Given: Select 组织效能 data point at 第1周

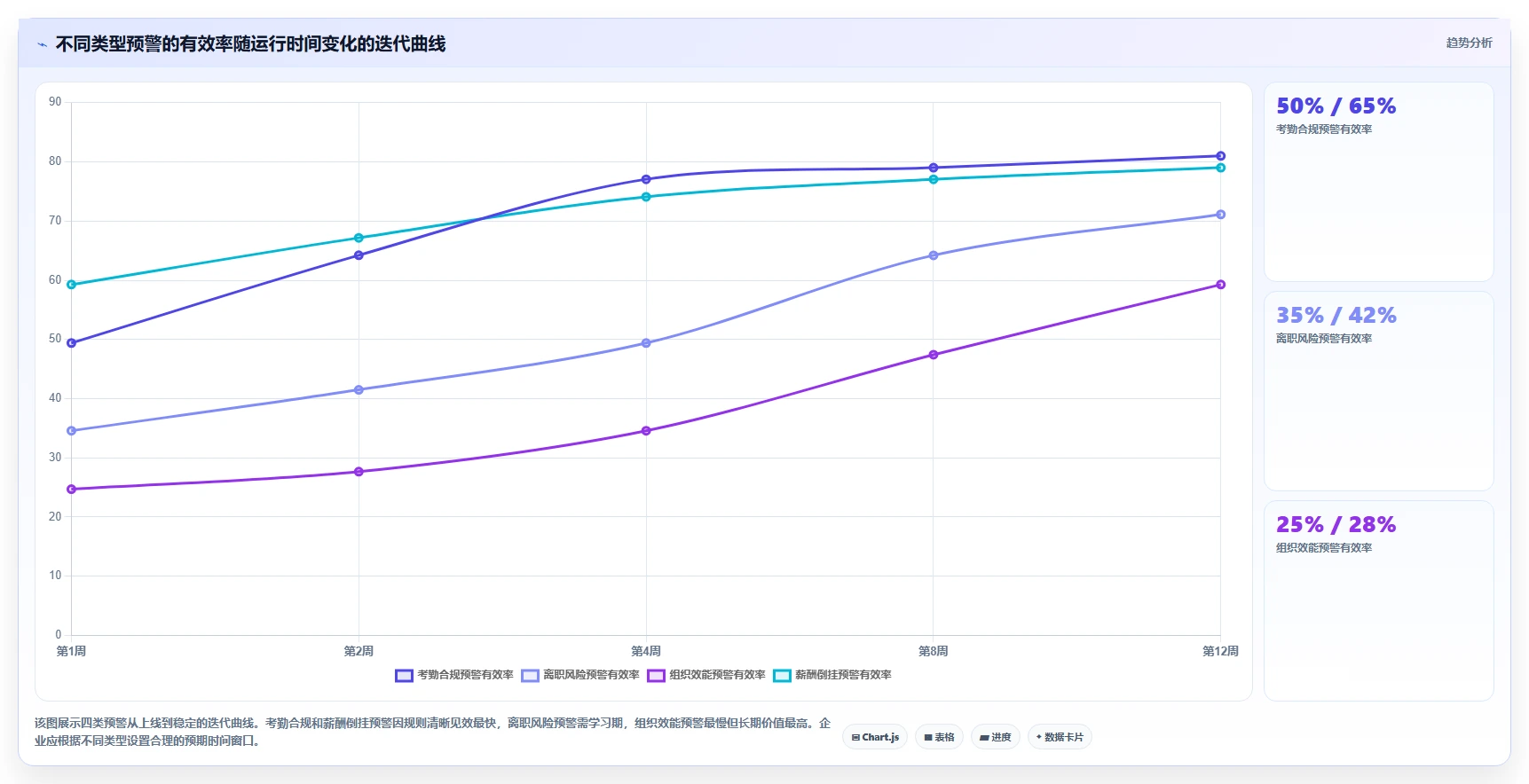Looking at the screenshot, I should click(x=72, y=490).
